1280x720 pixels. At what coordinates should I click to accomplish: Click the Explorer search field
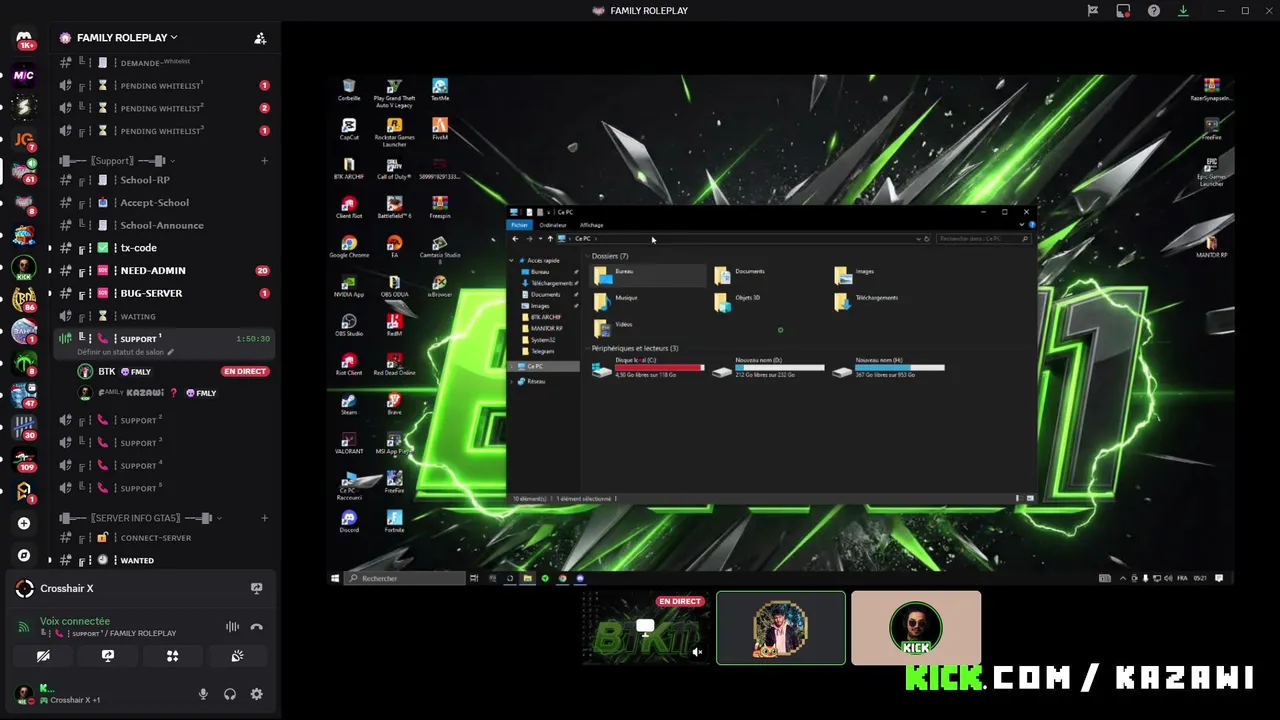(984, 239)
